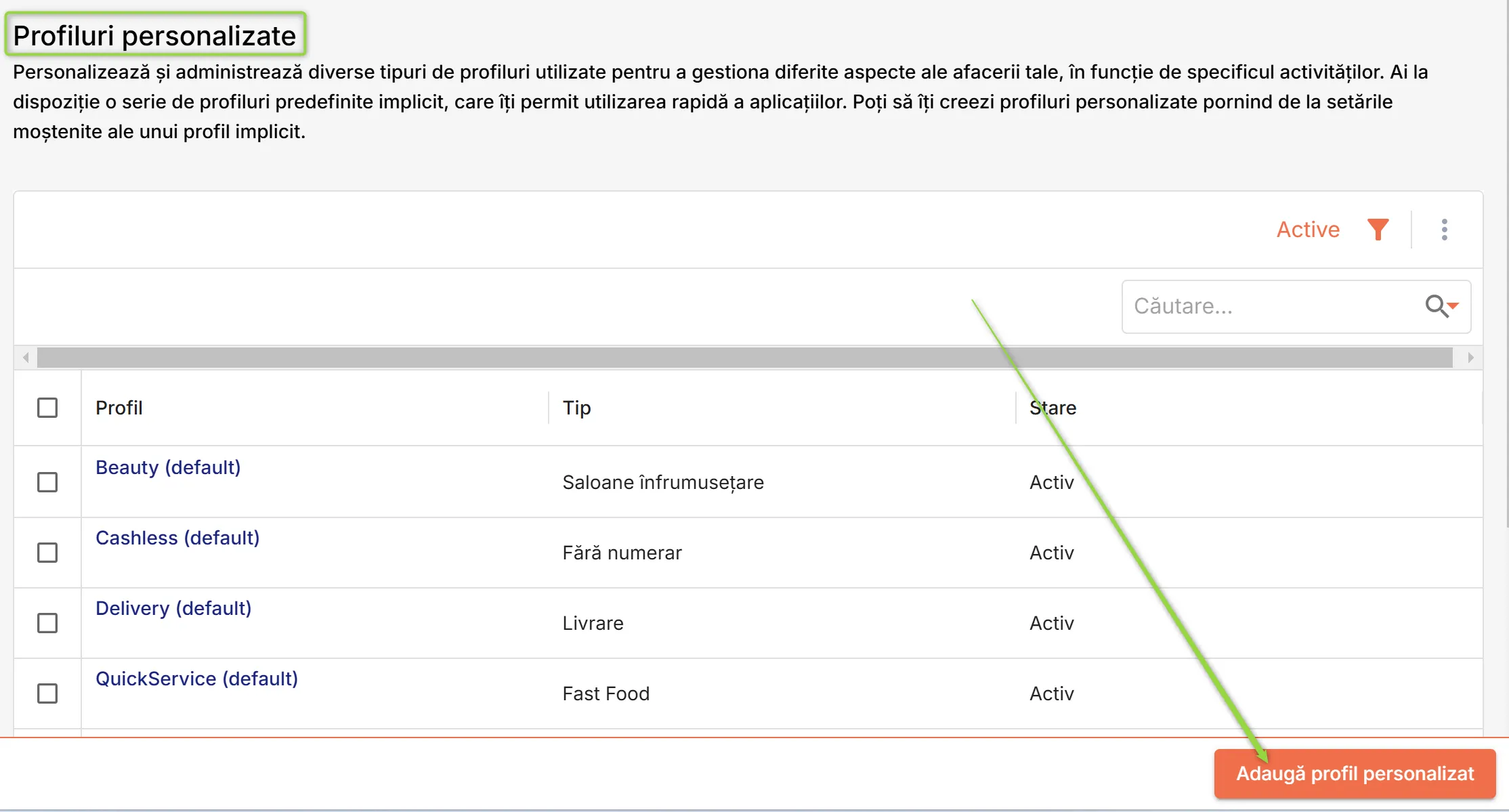Check the Cashless (default) row checkbox
This screenshot has height=812, width=1509.
(47, 553)
